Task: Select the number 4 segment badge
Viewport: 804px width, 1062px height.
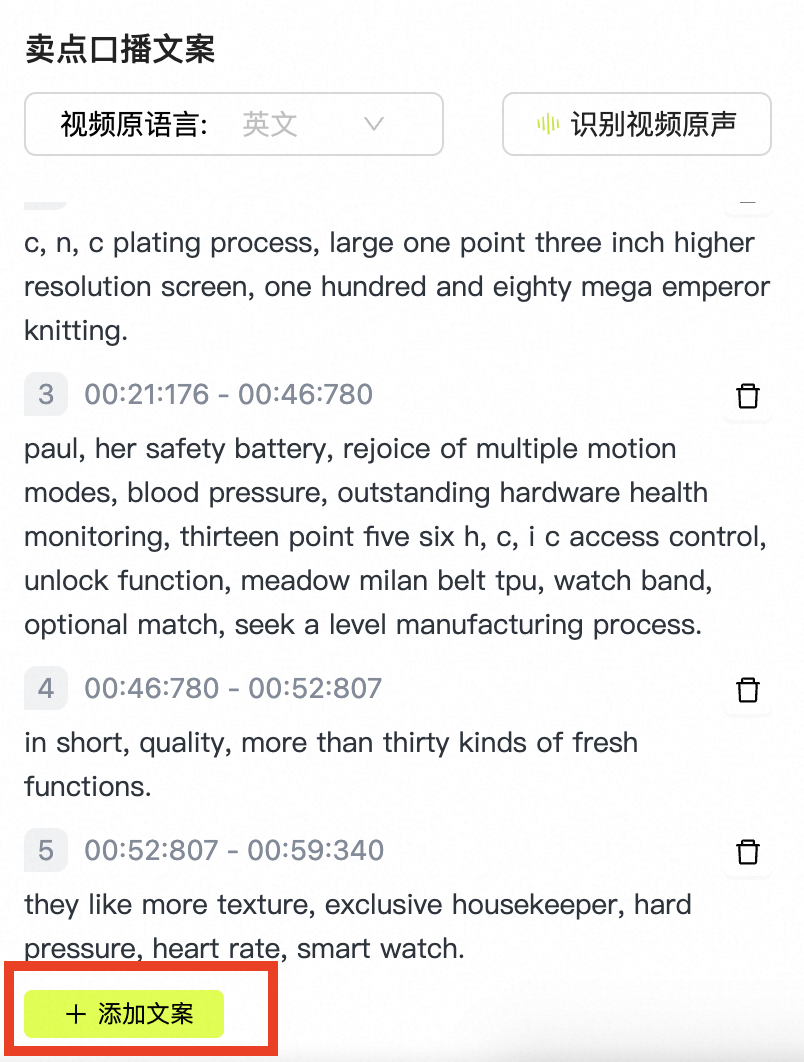Action: [46, 688]
